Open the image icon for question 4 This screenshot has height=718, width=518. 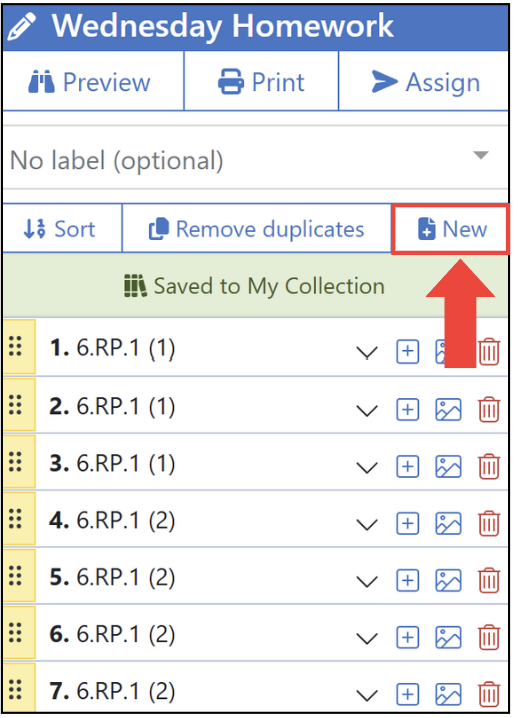coord(448,523)
